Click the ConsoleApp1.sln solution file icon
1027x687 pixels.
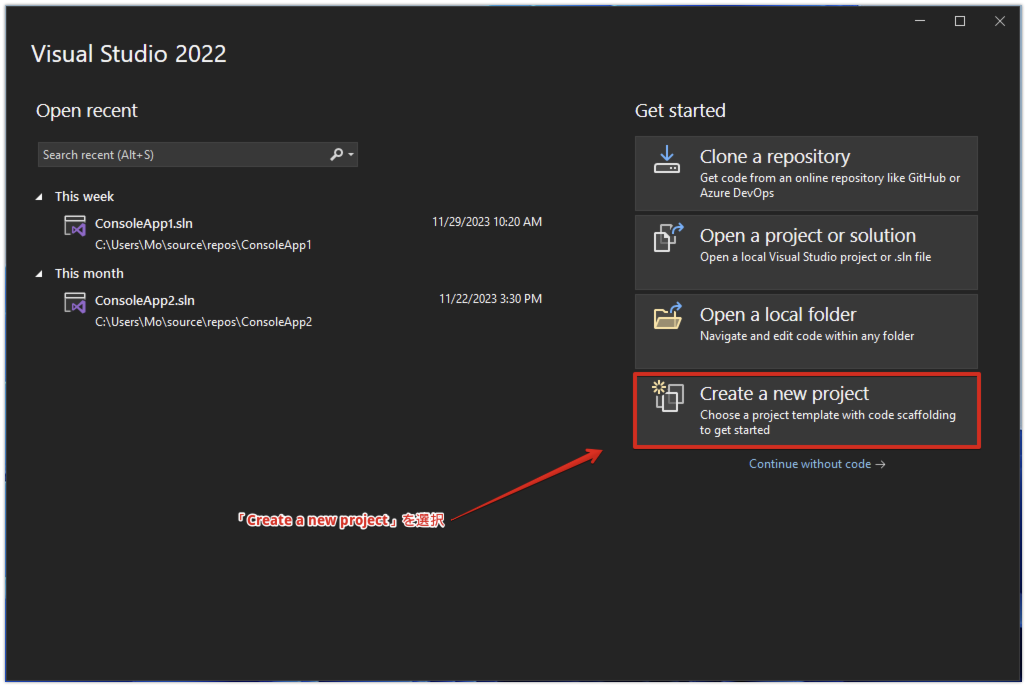pos(75,226)
